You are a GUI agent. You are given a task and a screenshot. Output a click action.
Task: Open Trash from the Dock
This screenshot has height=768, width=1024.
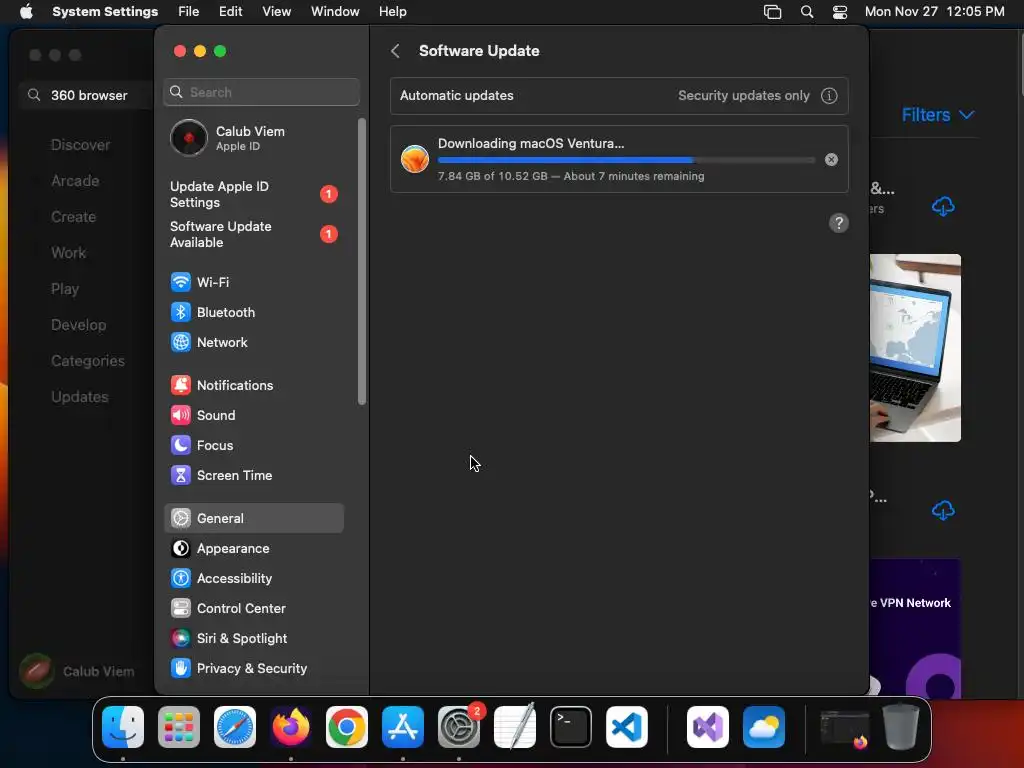pyautogui.click(x=901, y=727)
